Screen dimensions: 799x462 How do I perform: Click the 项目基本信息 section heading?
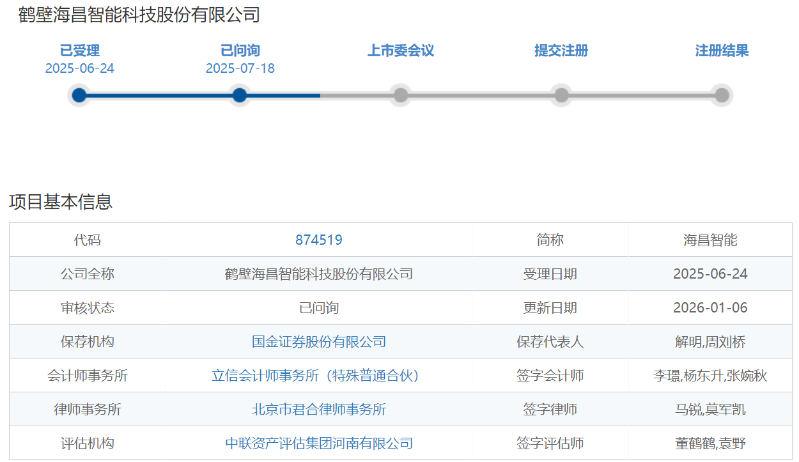pyautogui.click(x=61, y=202)
